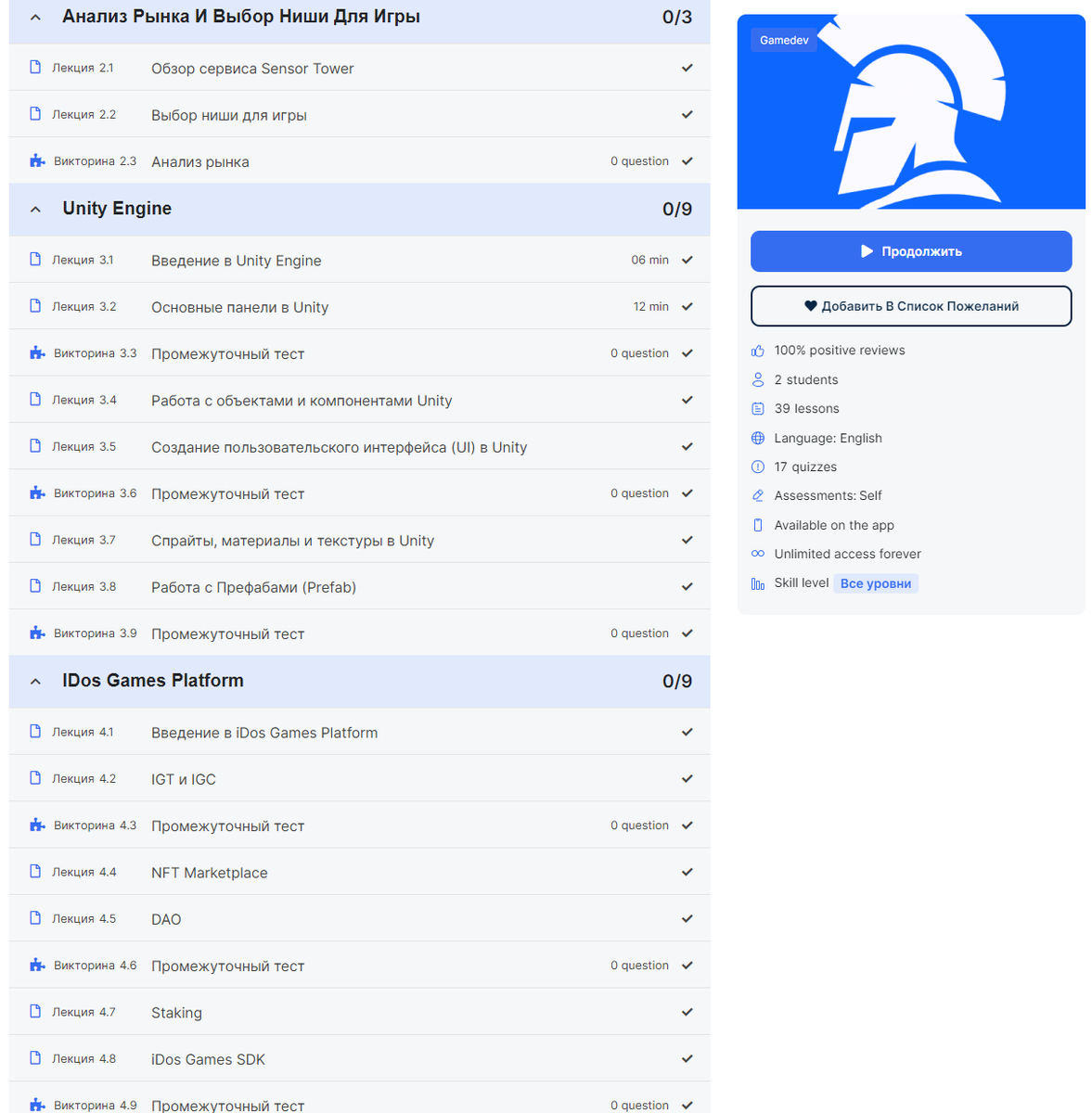Click the Spartan helmet course thumbnail
The height and width of the screenshot is (1113, 1092).
pos(911,111)
